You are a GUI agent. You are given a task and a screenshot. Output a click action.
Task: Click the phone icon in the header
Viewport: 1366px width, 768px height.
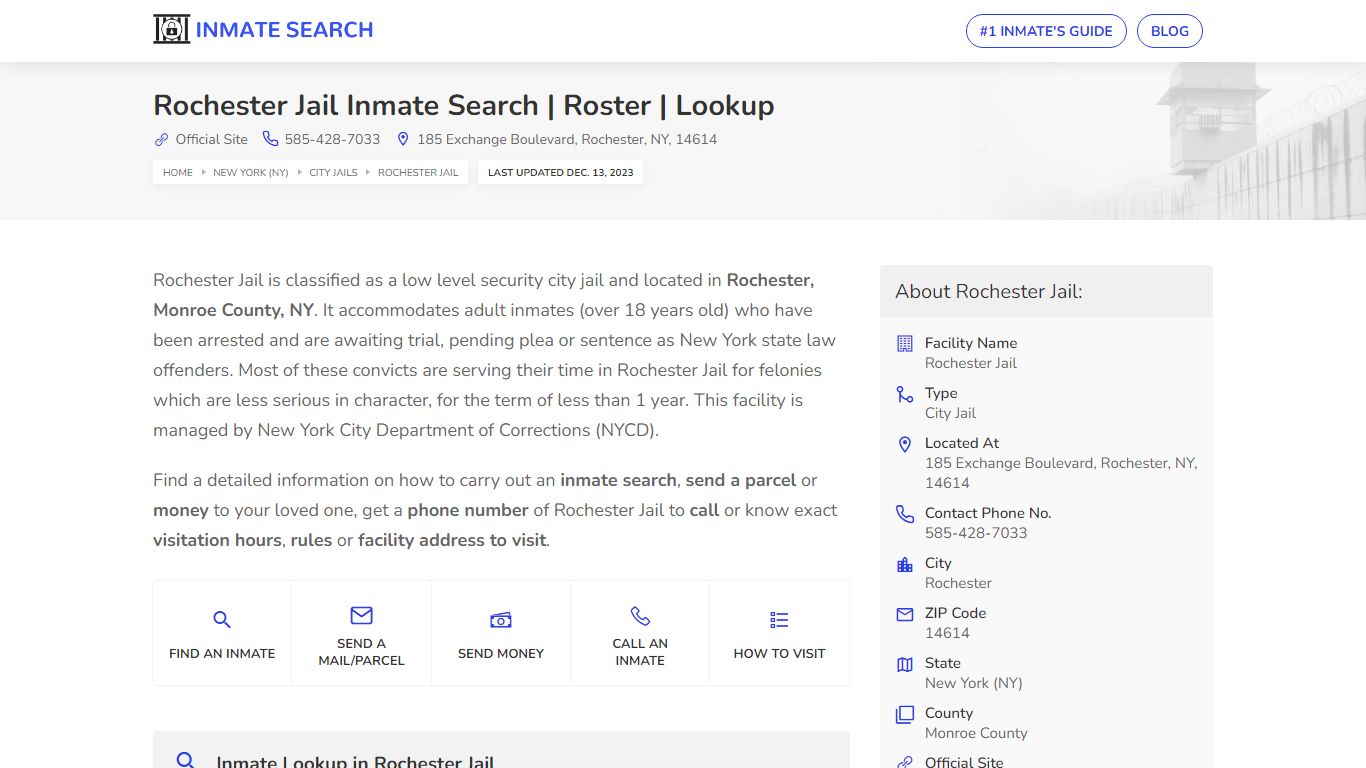tap(270, 139)
